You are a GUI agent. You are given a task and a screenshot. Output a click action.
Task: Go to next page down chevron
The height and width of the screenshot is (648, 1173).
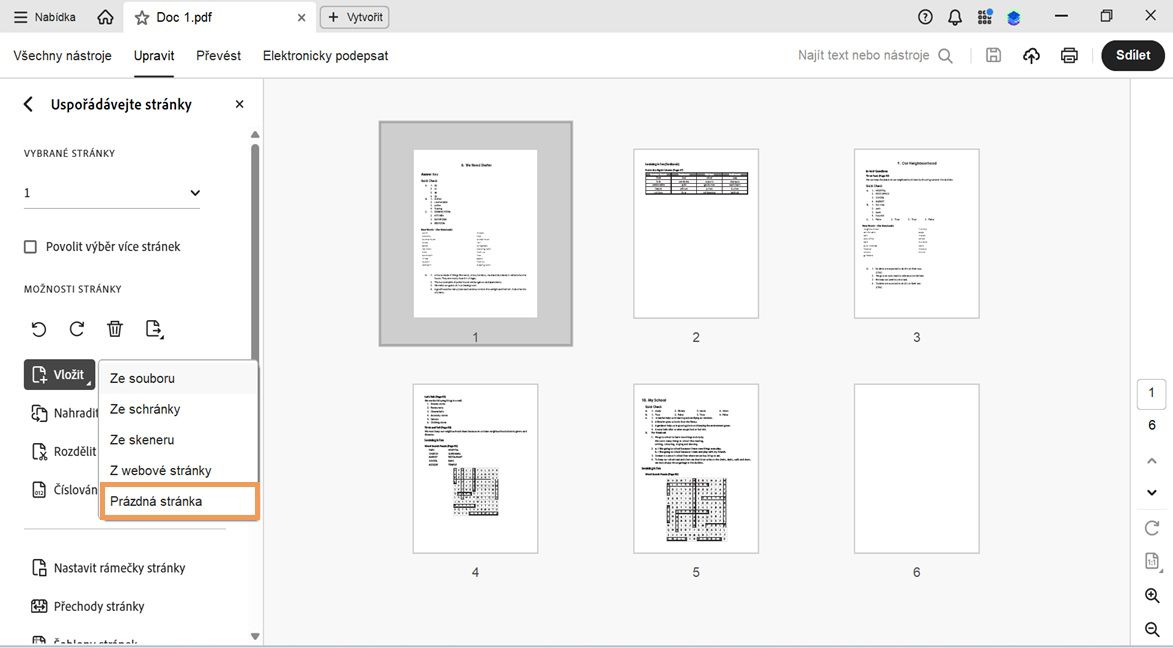pyautogui.click(x=1152, y=492)
